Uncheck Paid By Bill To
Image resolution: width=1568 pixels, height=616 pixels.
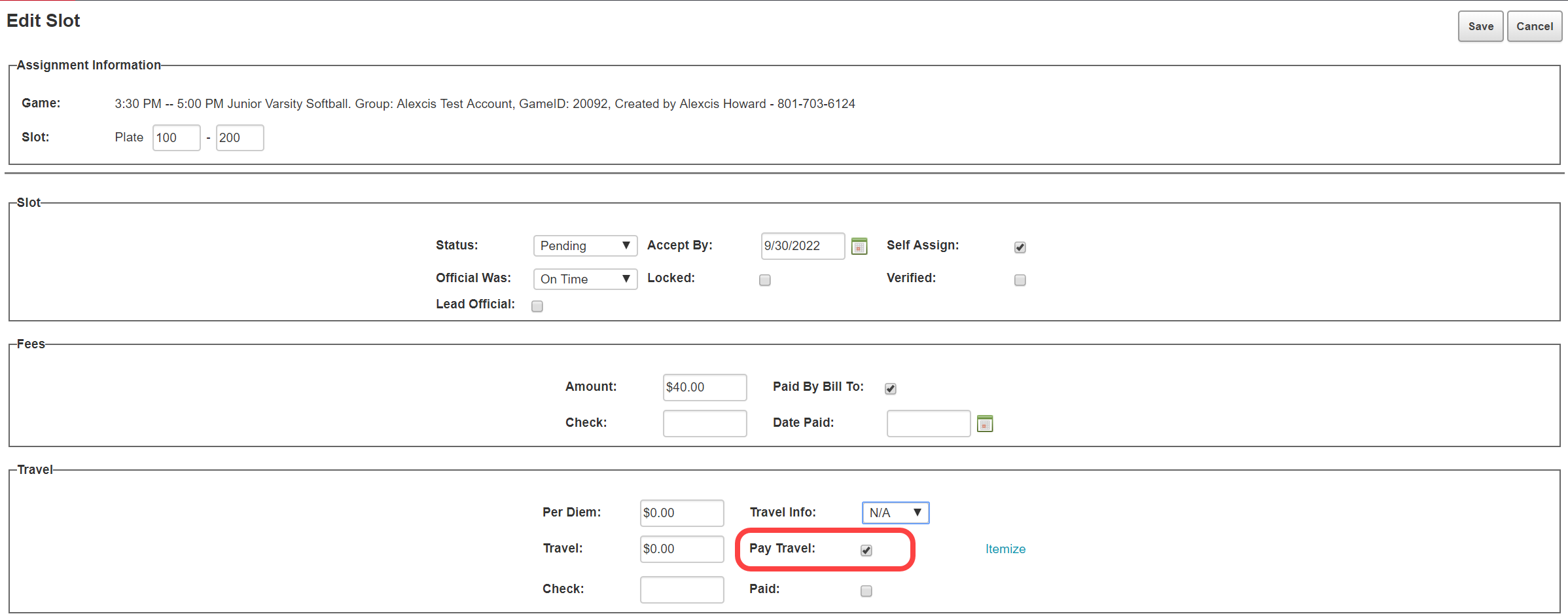coord(891,388)
